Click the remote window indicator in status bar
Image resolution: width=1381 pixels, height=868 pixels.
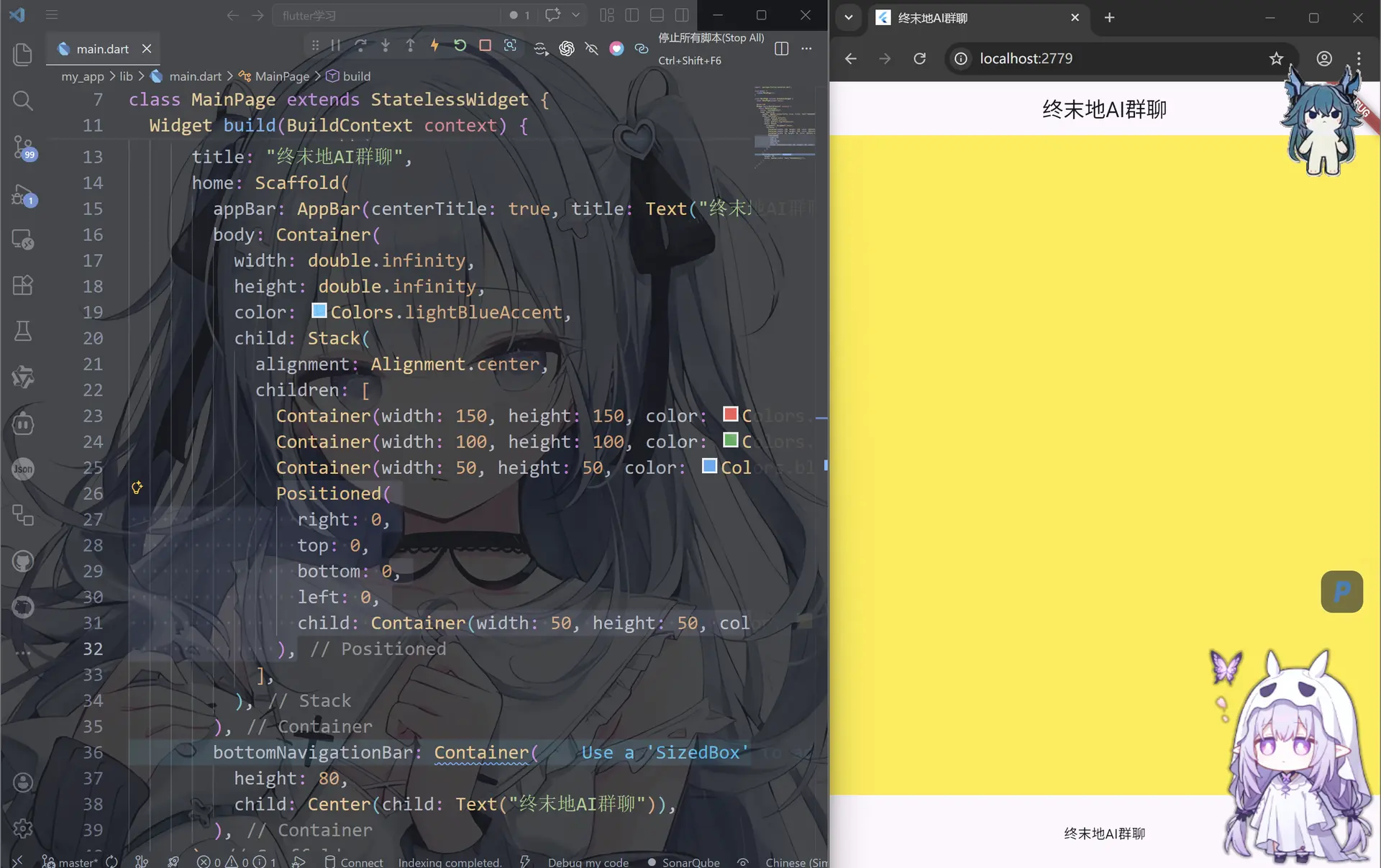(x=17, y=862)
